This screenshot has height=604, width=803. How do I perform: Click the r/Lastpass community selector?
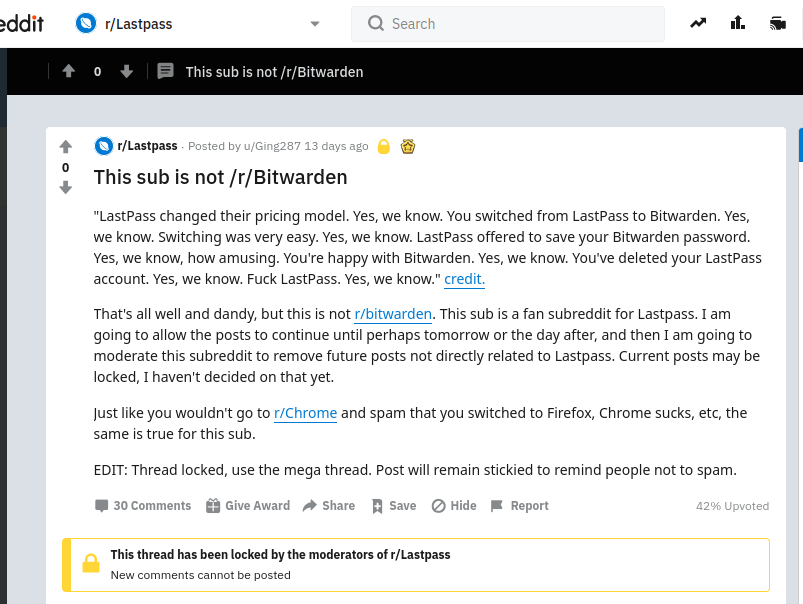198,24
